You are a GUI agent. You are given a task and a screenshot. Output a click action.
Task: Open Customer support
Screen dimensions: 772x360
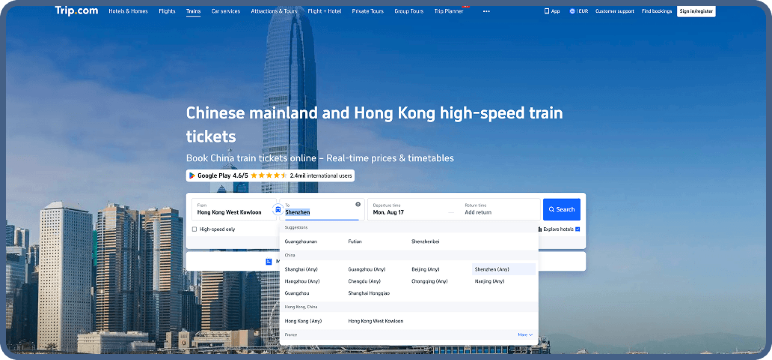click(x=614, y=11)
